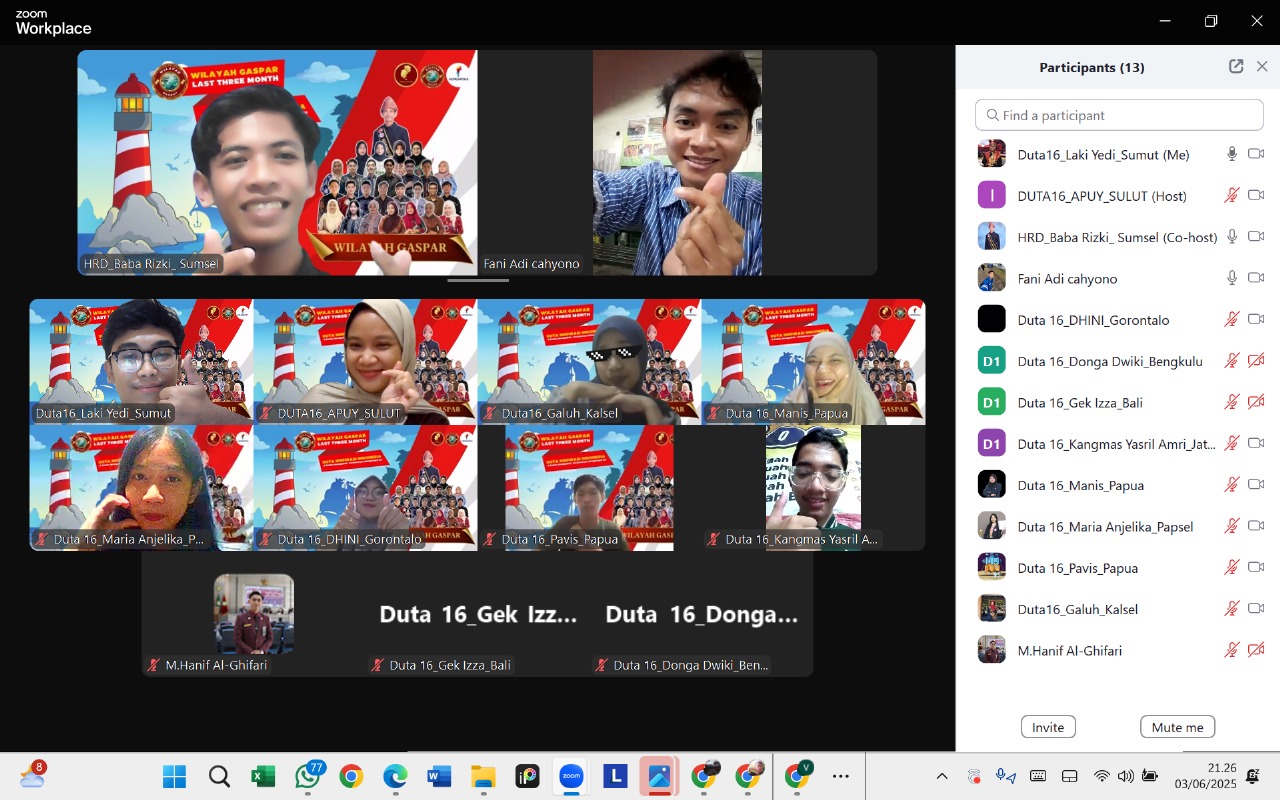1280x800 pixels.
Task: Close the Participants panel
Action: [x=1262, y=67]
